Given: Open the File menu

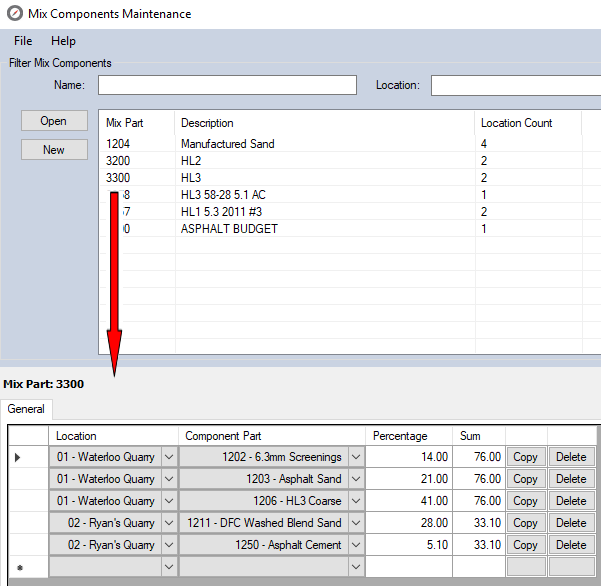Looking at the screenshot, I should pos(23,41).
